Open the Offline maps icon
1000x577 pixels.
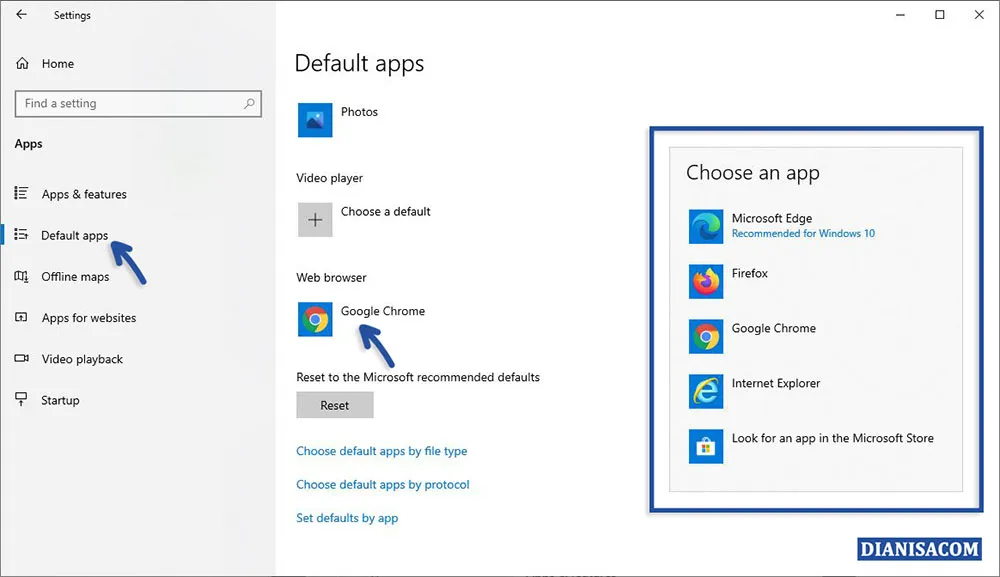coord(20,276)
